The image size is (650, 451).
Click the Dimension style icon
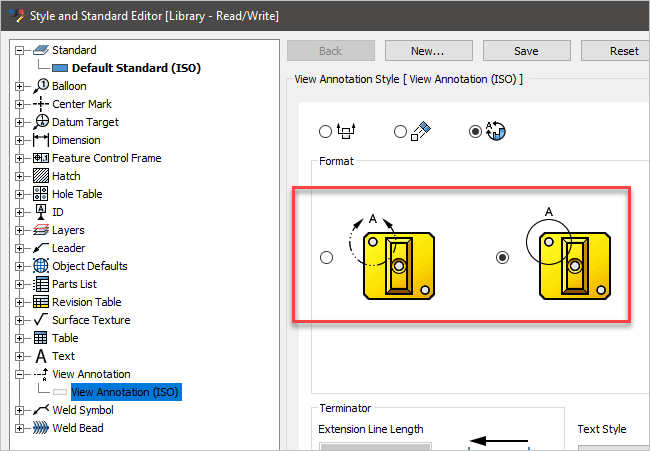pyautogui.click(x=41, y=140)
